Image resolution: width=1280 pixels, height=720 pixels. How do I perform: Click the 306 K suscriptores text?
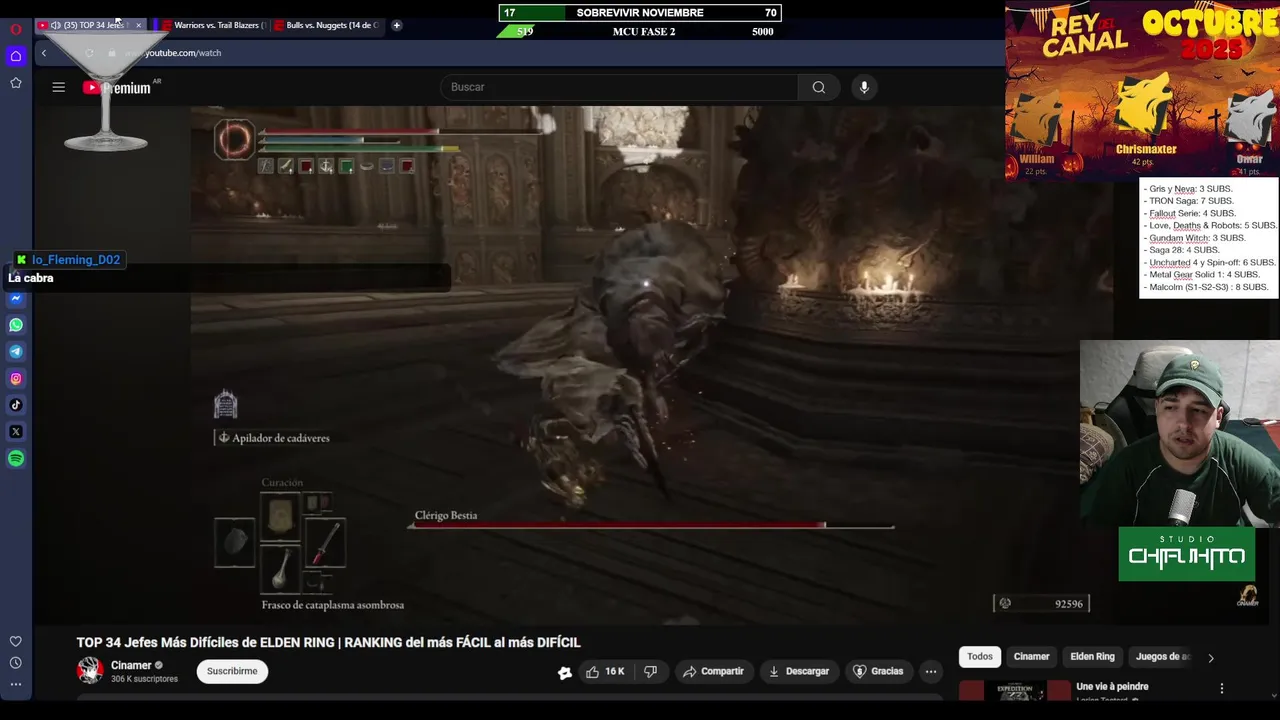(x=144, y=679)
